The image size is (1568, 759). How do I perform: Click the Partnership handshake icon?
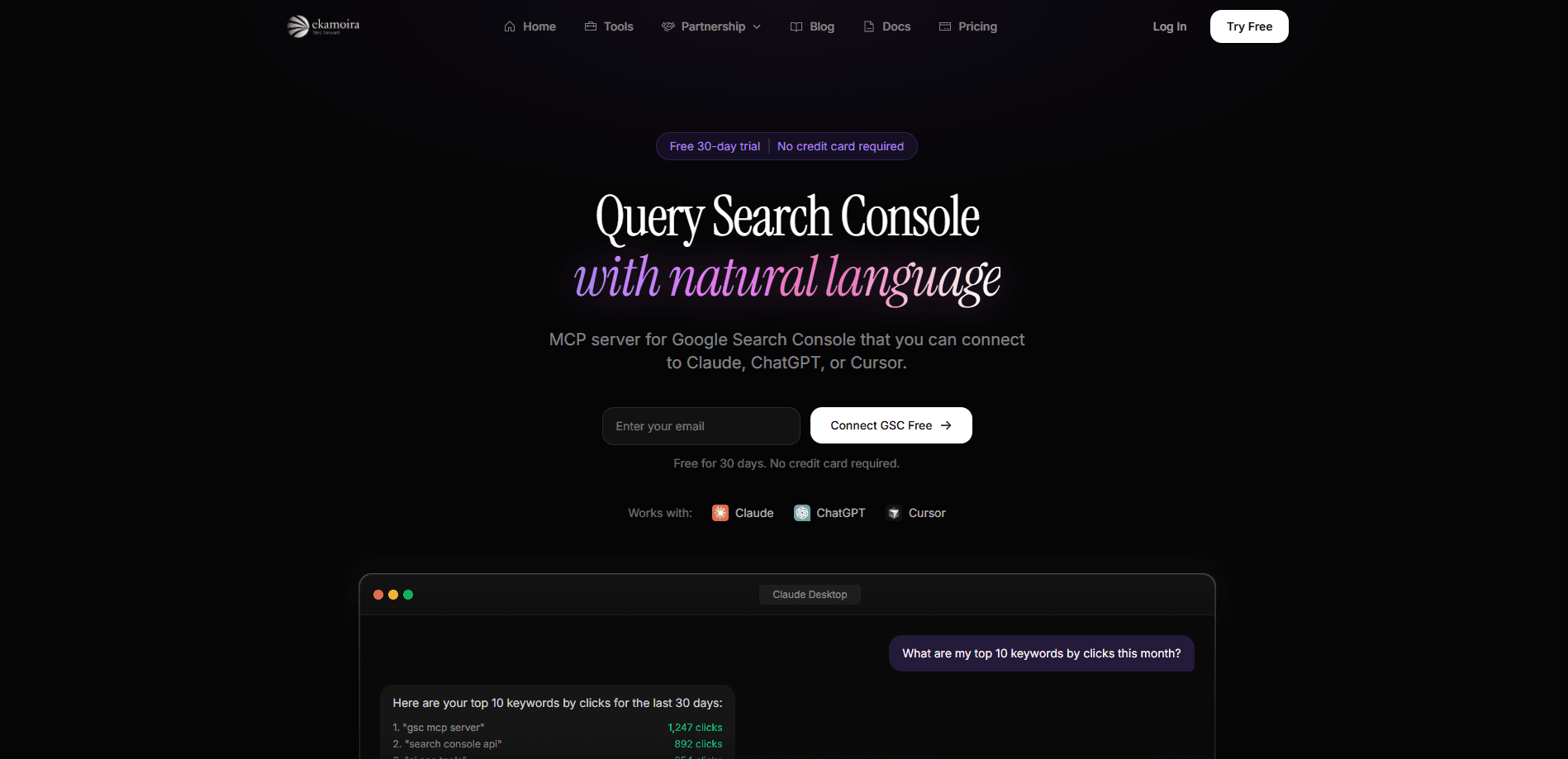pos(668,26)
